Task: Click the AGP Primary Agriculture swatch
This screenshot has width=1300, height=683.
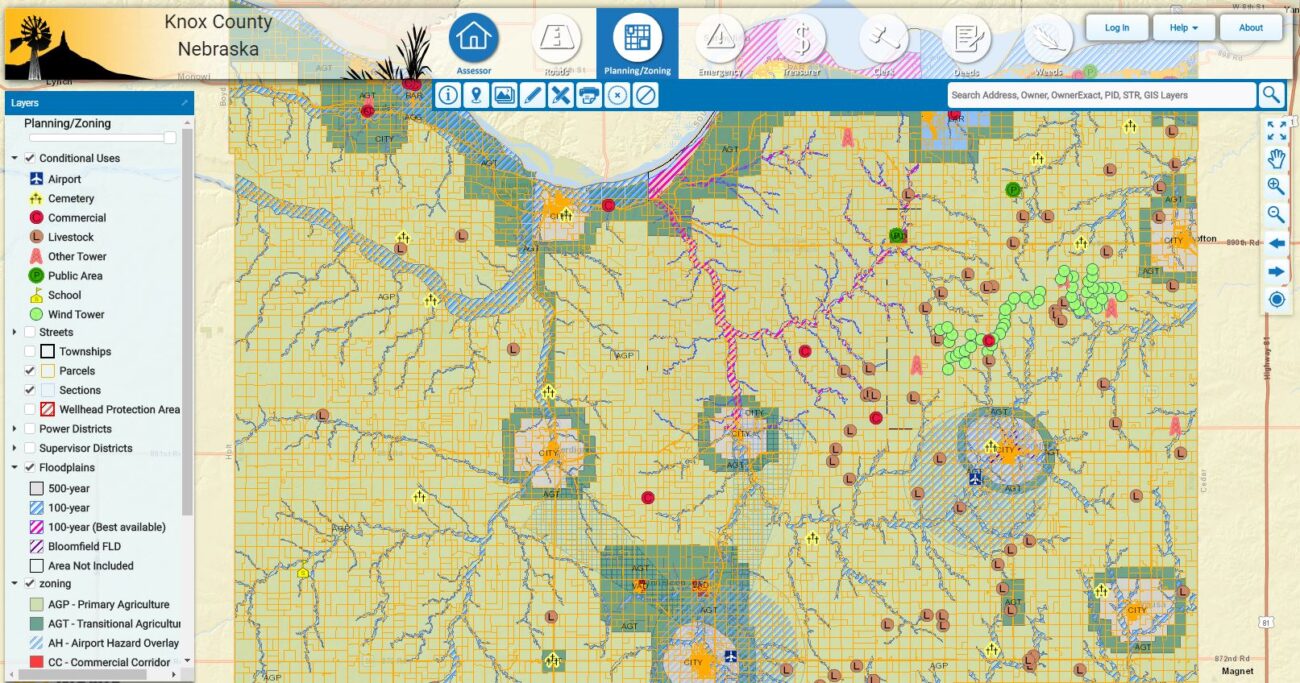Action: click(x=36, y=604)
